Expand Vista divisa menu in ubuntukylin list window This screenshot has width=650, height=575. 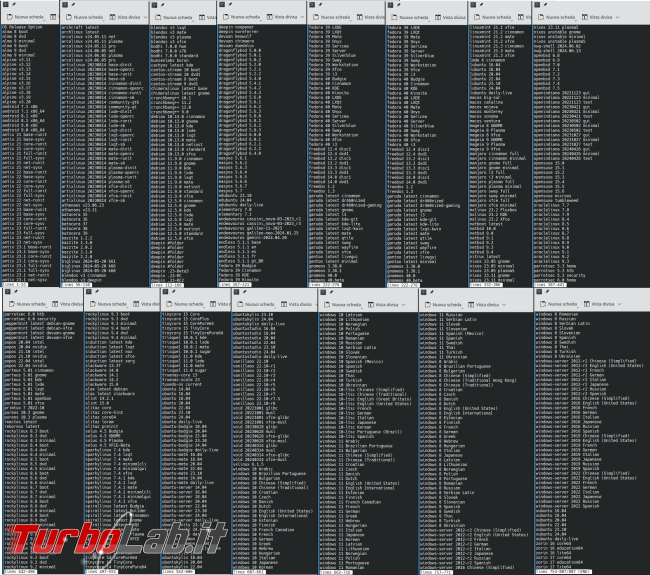pyautogui.click(x=316, y=304)
